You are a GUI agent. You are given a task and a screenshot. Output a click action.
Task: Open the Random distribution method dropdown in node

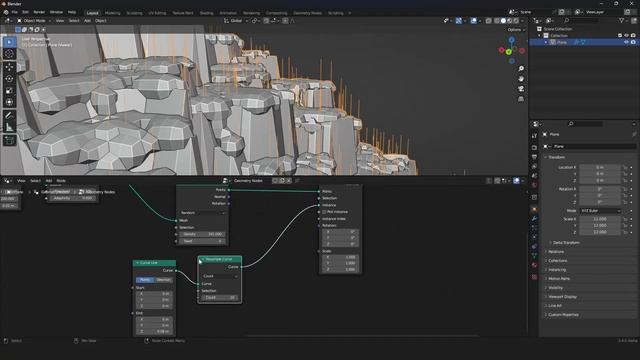pos(203,213)
